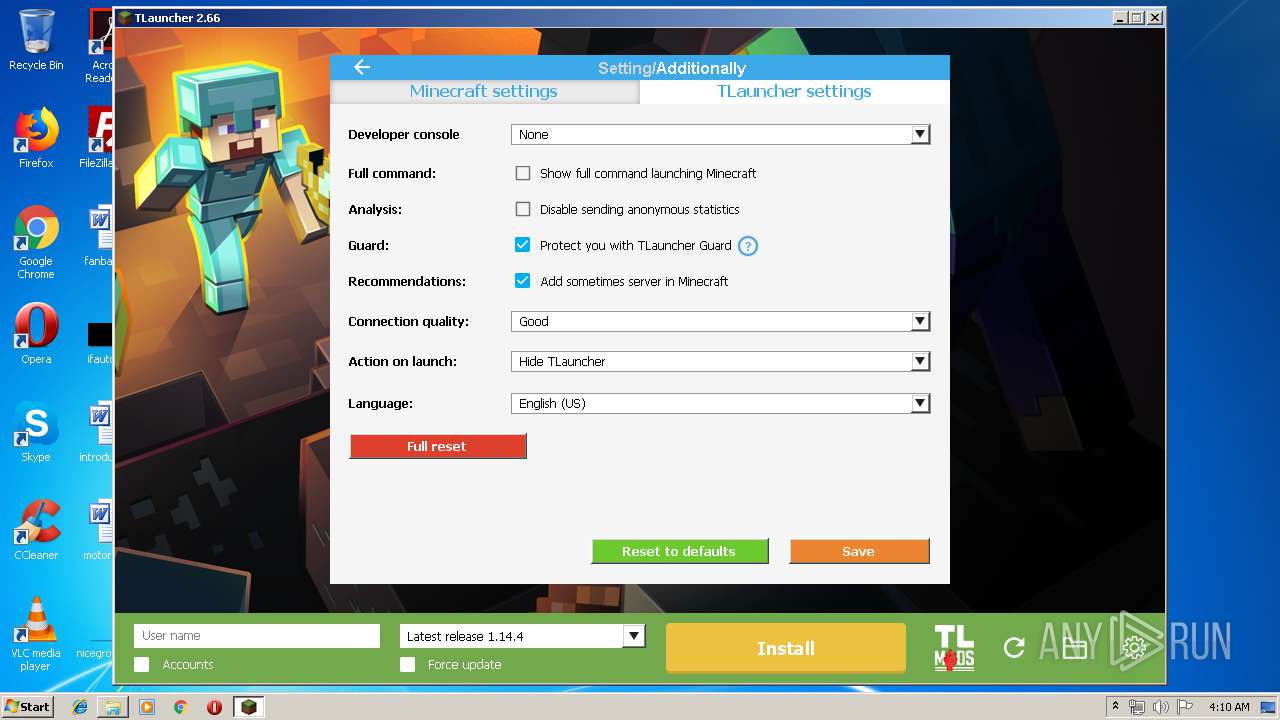Show hidden tray icons arrow
Screen dimensions: 1280x720
pos(1115,707)
